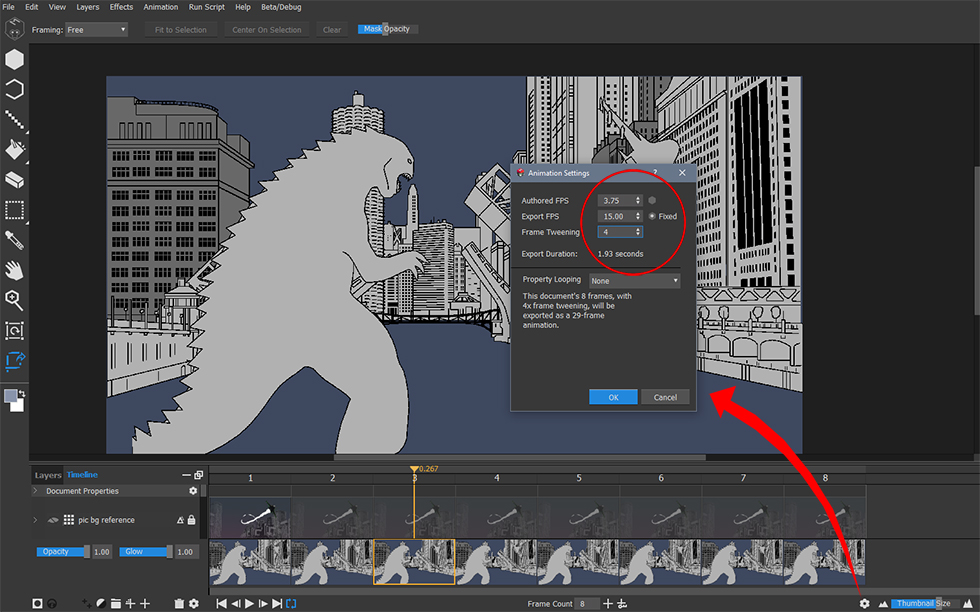Click the add grid layer icon
The image size is (980, 612).
pyautogui.click(x=130, y=603)
